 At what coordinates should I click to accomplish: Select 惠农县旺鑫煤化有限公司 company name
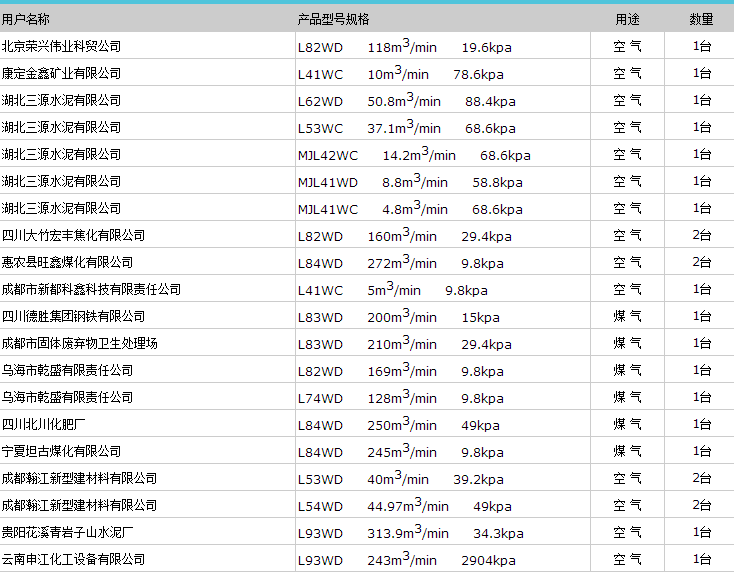click(67, 262)
